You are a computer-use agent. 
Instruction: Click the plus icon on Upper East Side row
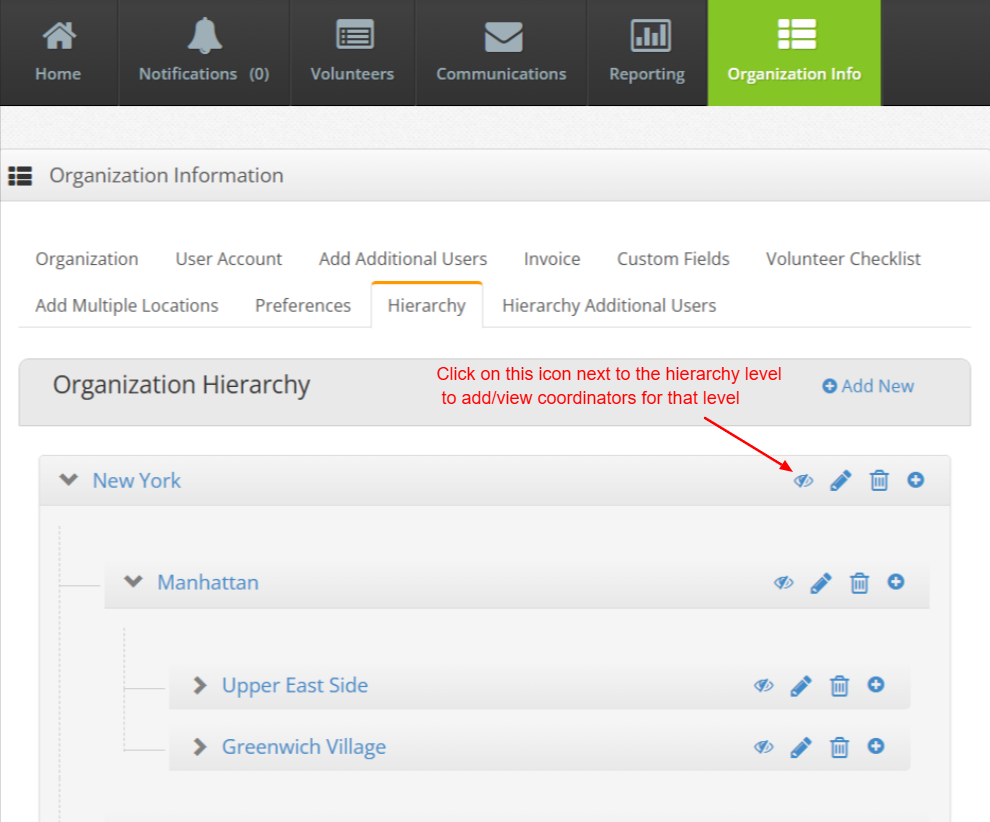tap(876, 685)
